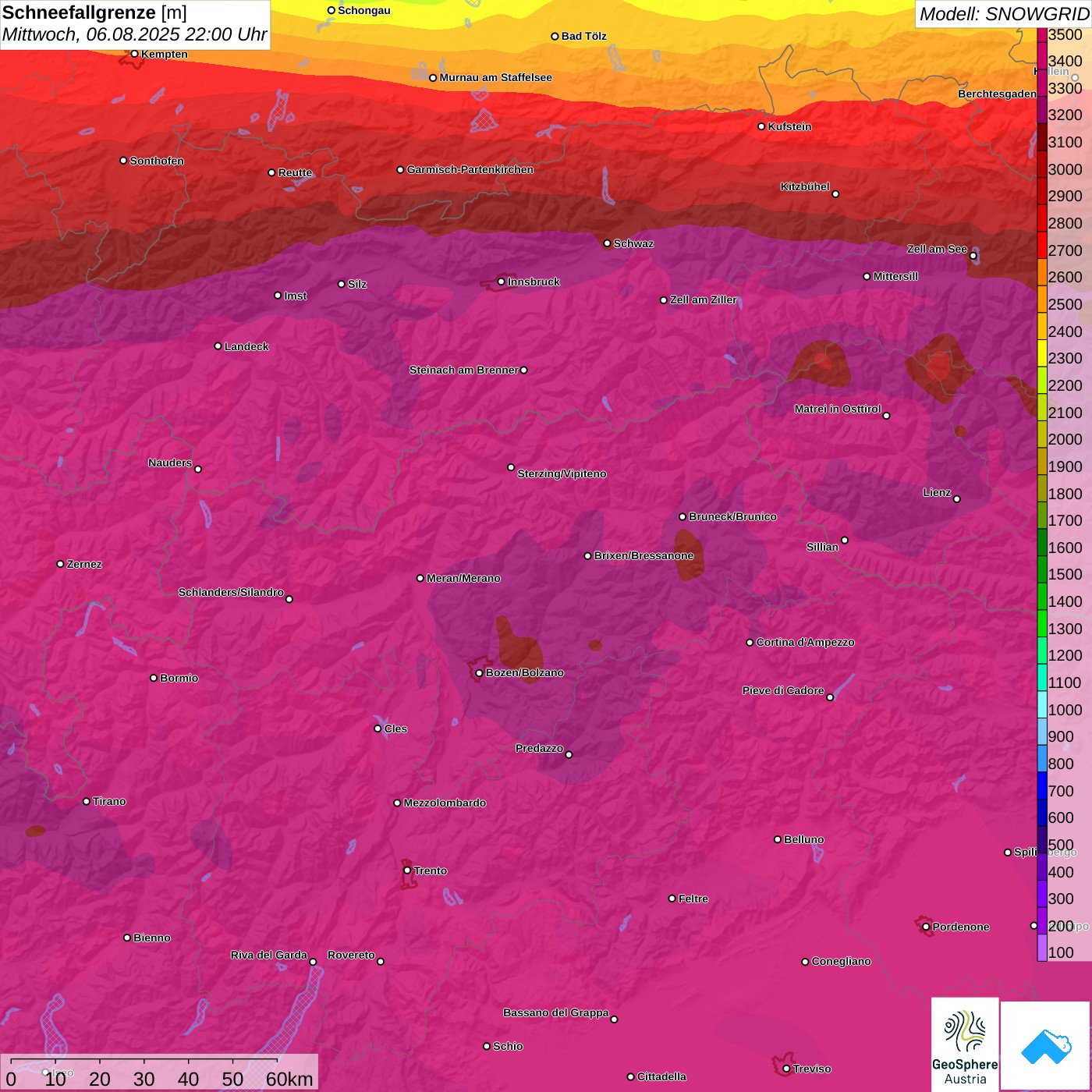1092x1092 pixels.
Task: Click the Mezzolombardo label
Action: 445,803
